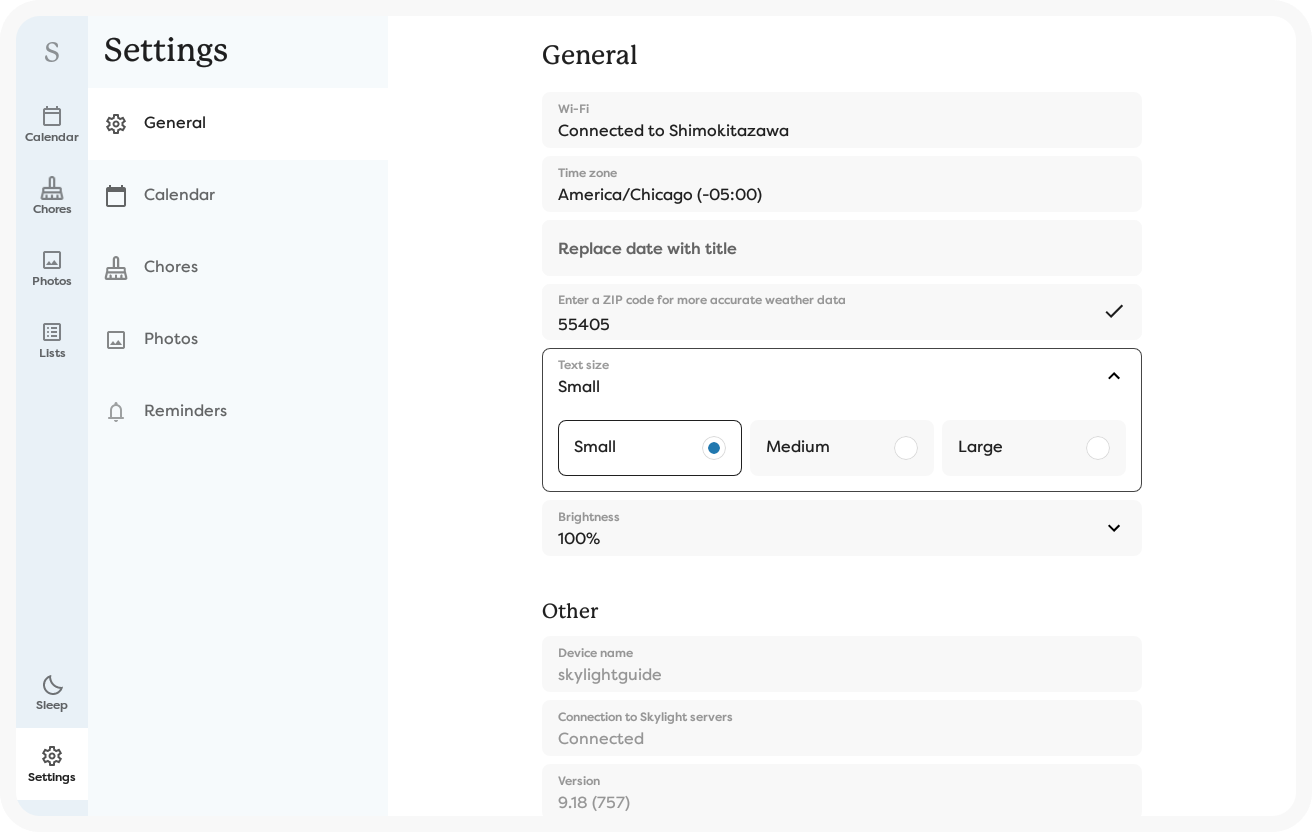The height and width of the screenshot is (832, 1312).
Task: Click the S profile letter icon
Action: [52, 52]
